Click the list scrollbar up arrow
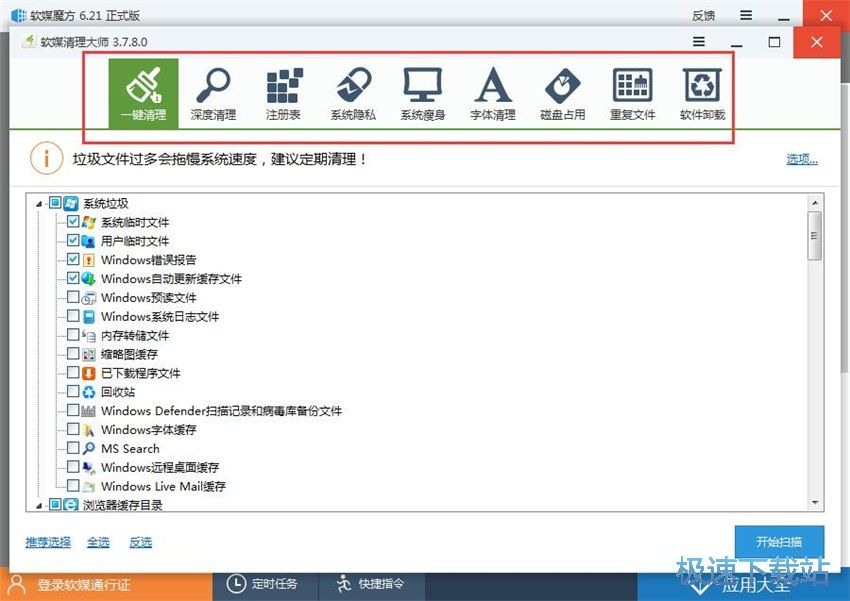 click(815, 203)
